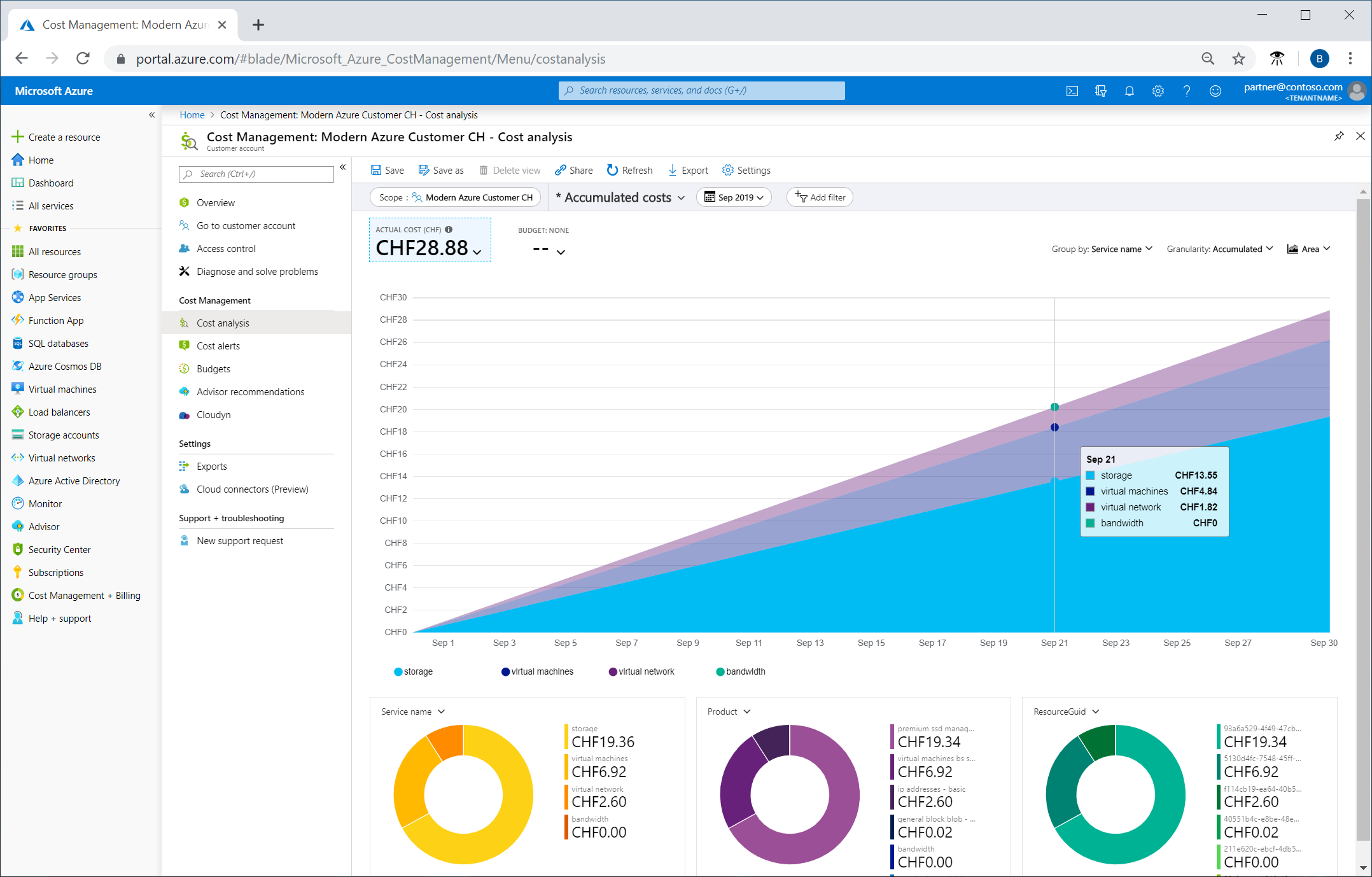Open the Area chart type dropdown

[1308, 249]
